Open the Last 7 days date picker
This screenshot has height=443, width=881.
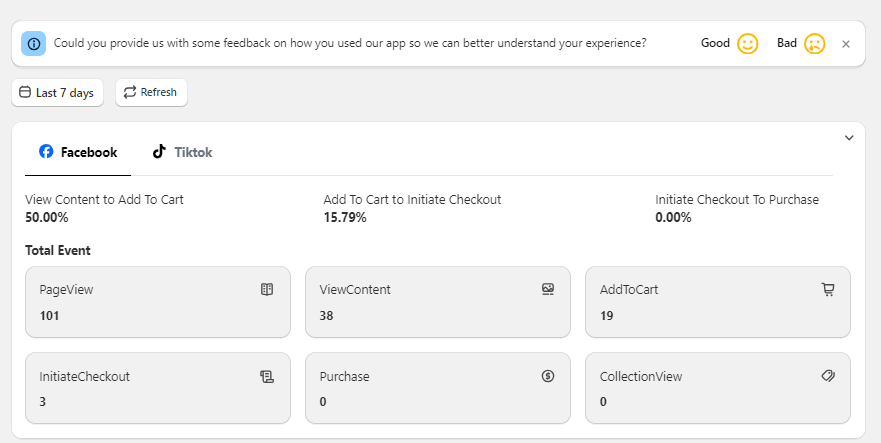click(x=57, y=93)
